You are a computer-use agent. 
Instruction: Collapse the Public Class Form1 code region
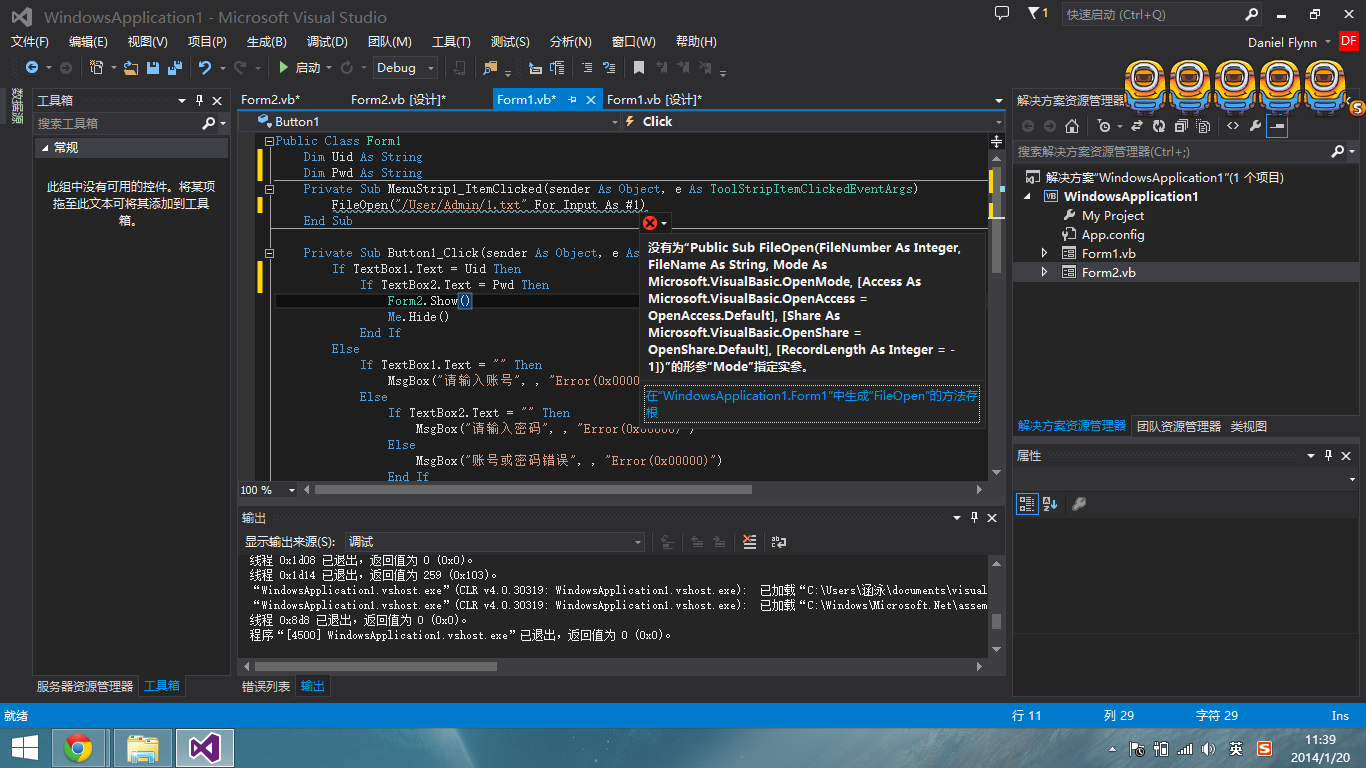pyautogui.click(x=269, y=141)
